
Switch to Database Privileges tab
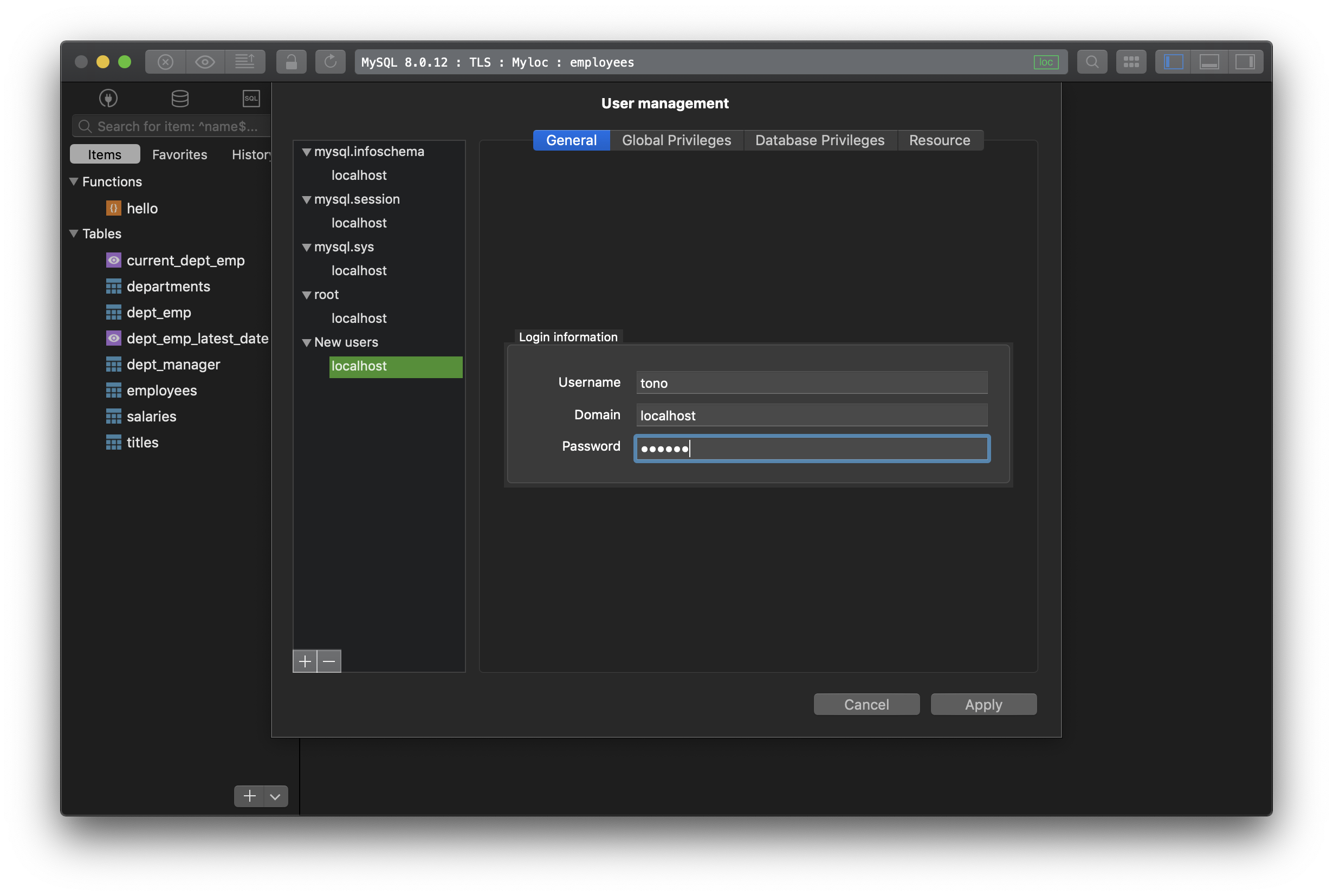coord(820,139)
